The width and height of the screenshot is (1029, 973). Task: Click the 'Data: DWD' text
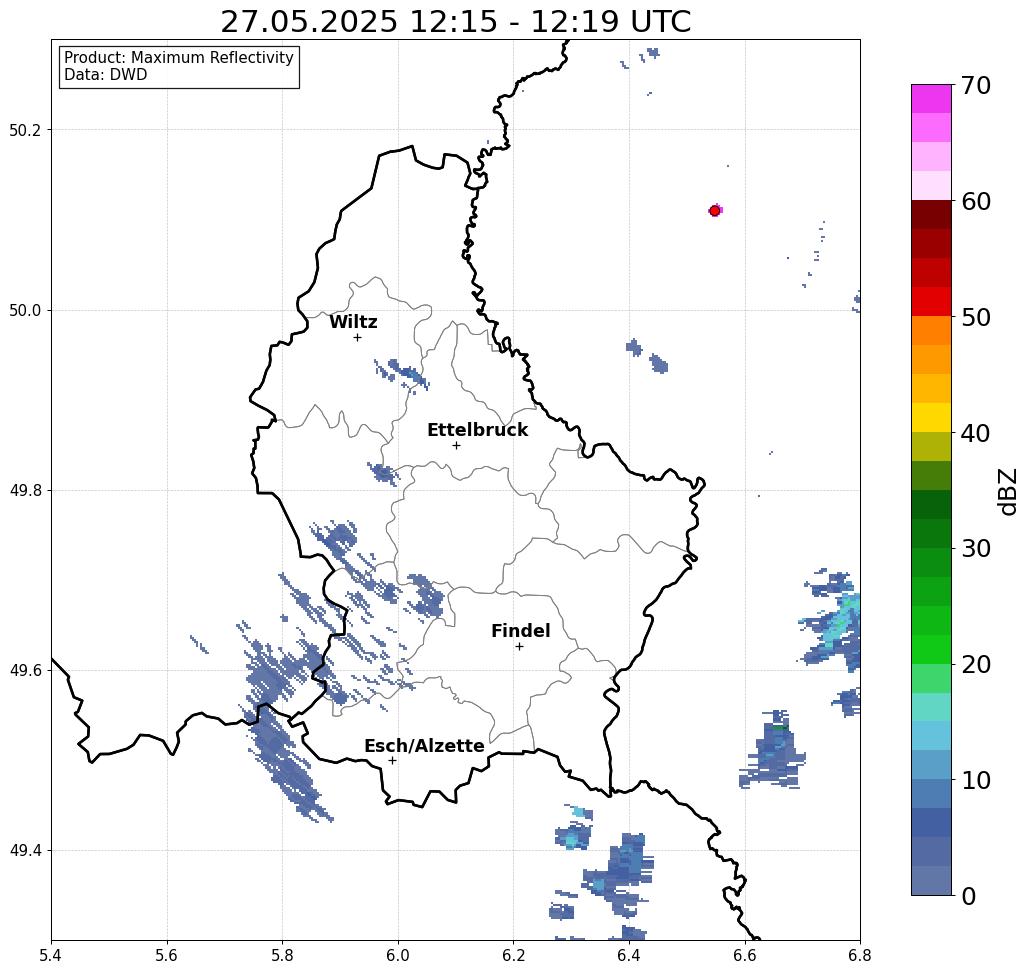pos(106,75)
